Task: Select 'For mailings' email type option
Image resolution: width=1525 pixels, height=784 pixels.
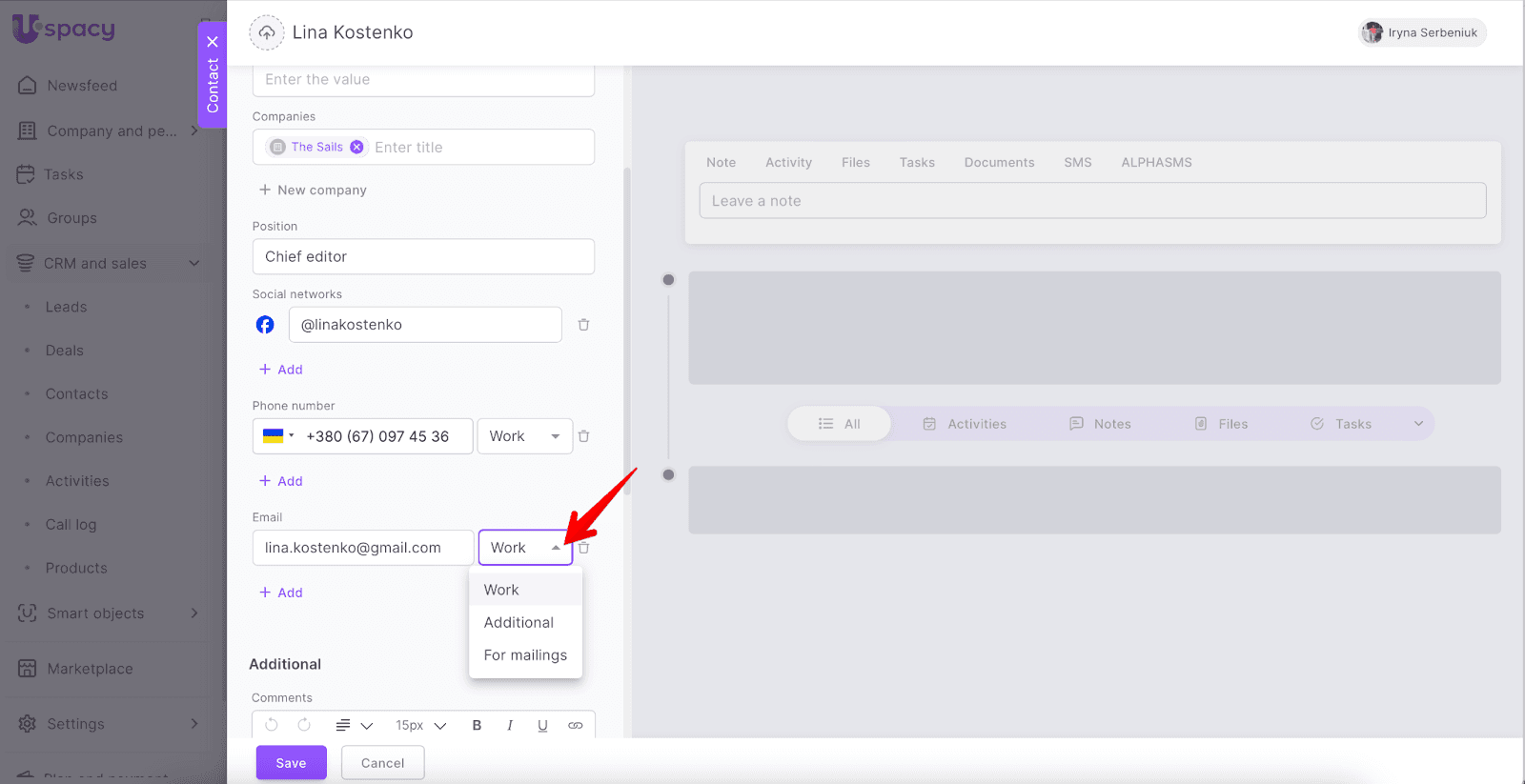Action: [525, 655]
